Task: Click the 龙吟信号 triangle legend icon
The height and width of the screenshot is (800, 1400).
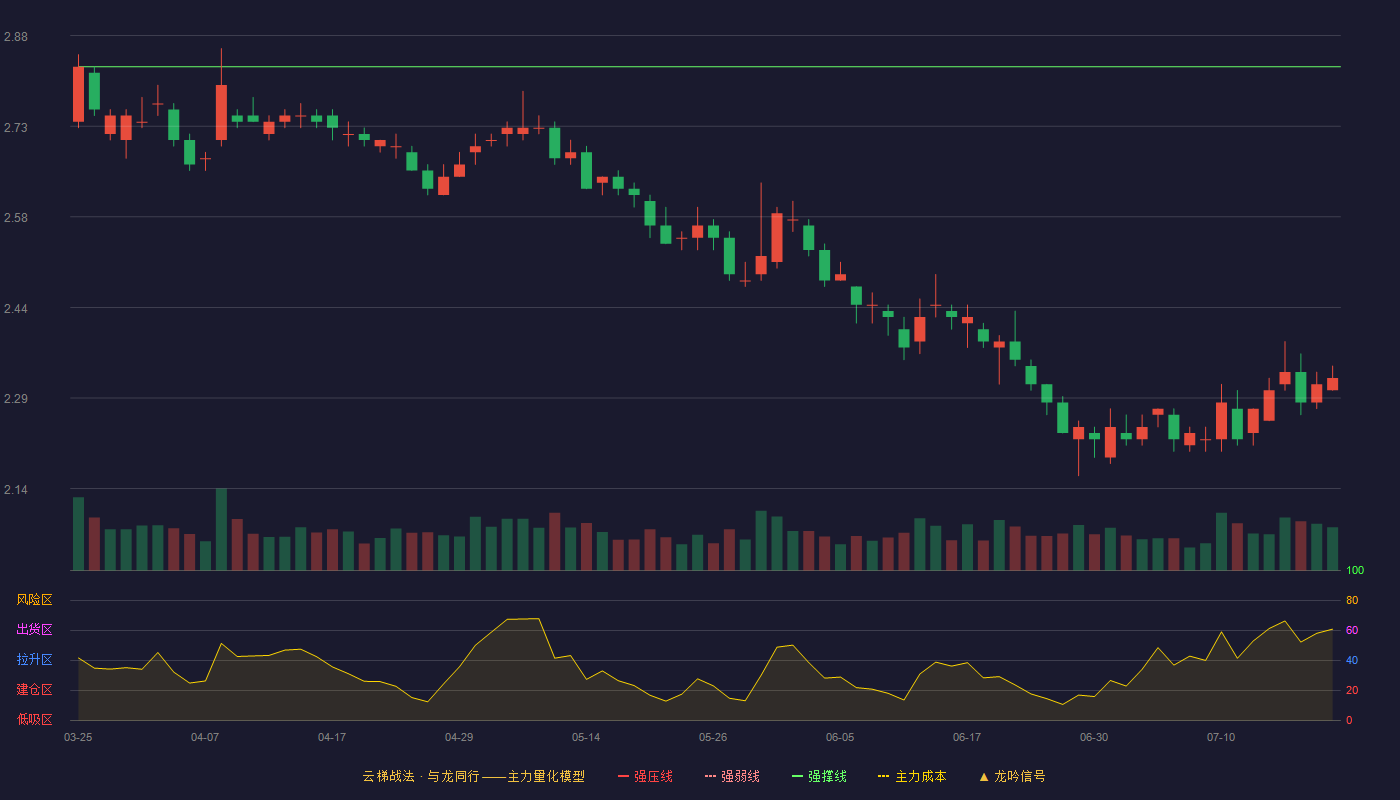Action: coord(984,776)
